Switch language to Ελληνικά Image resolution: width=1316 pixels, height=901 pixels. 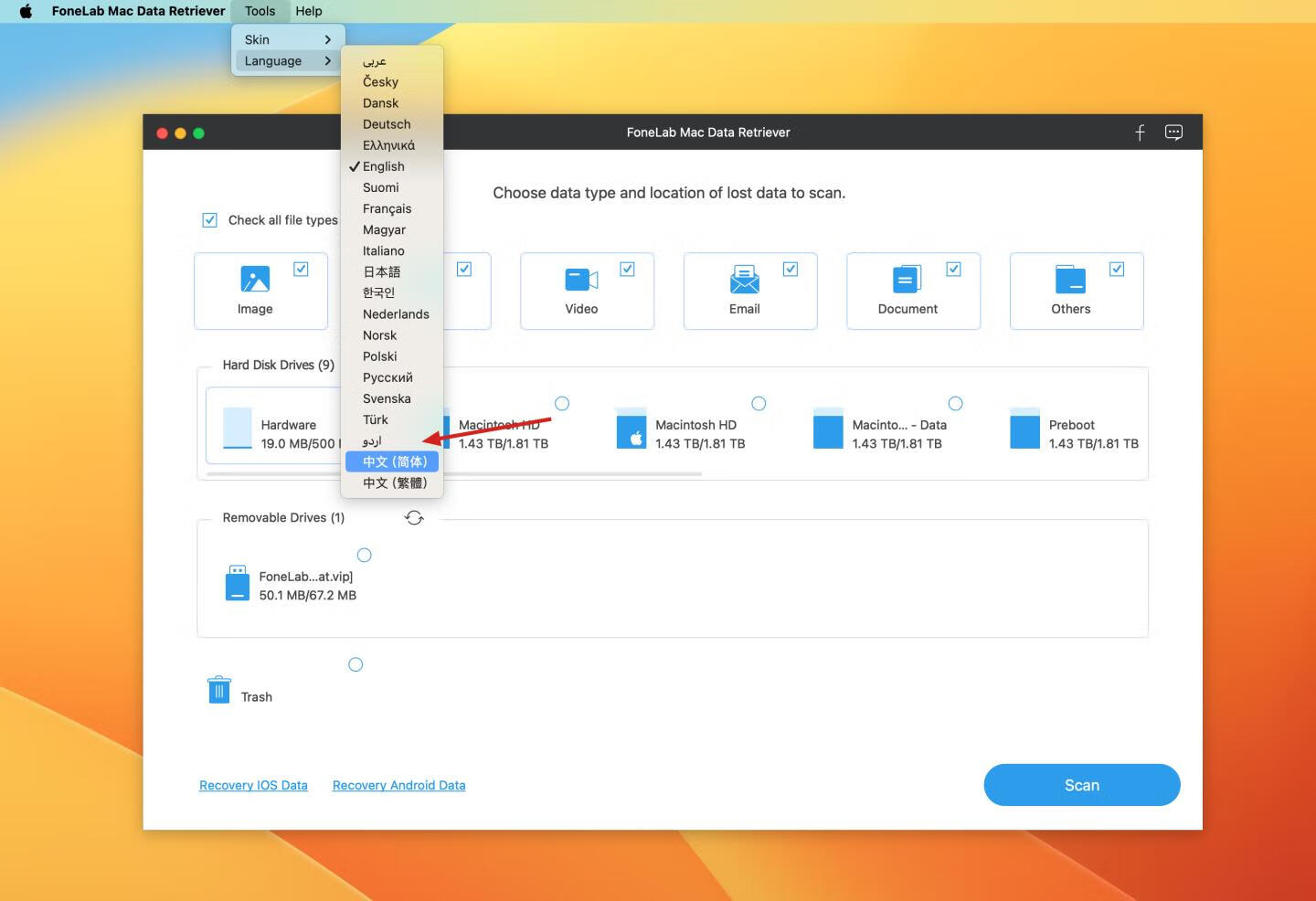(392, 145)
